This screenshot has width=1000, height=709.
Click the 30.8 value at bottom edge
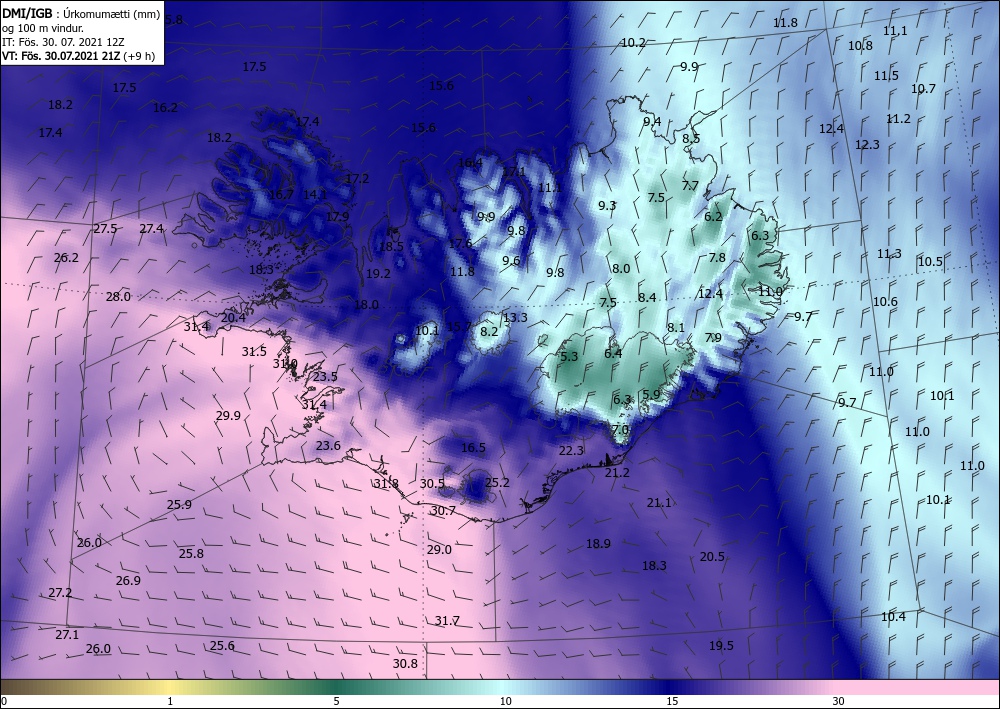(405, 664)
